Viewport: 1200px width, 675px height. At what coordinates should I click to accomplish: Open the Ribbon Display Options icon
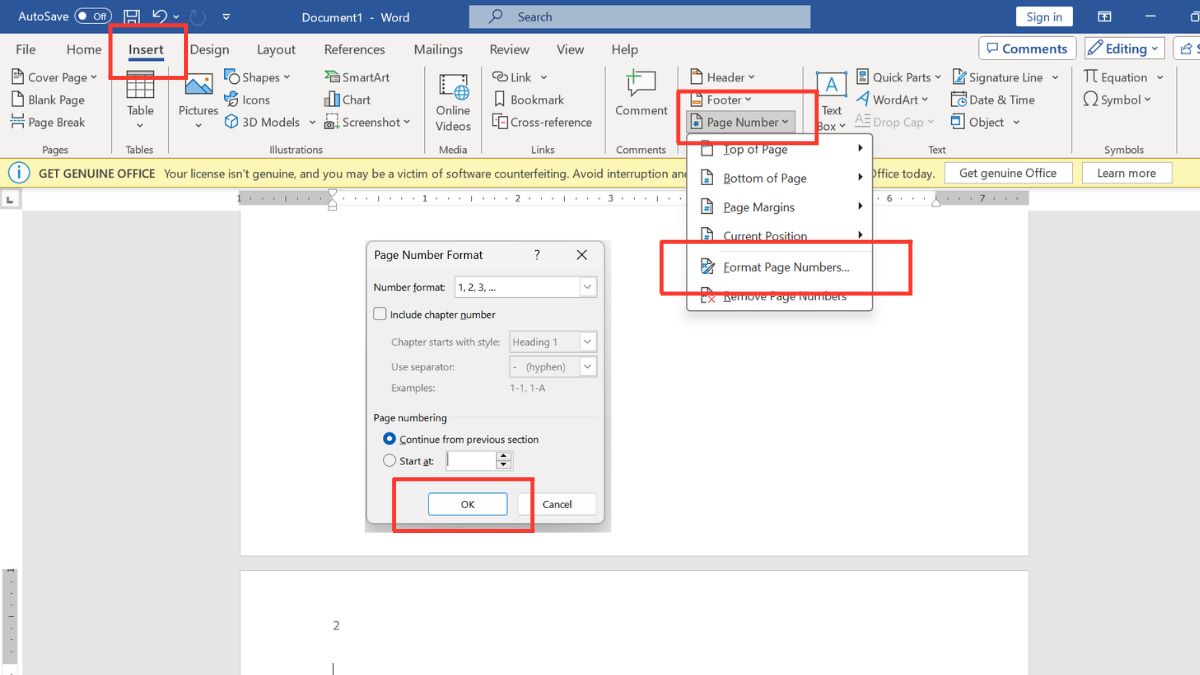1104,17
